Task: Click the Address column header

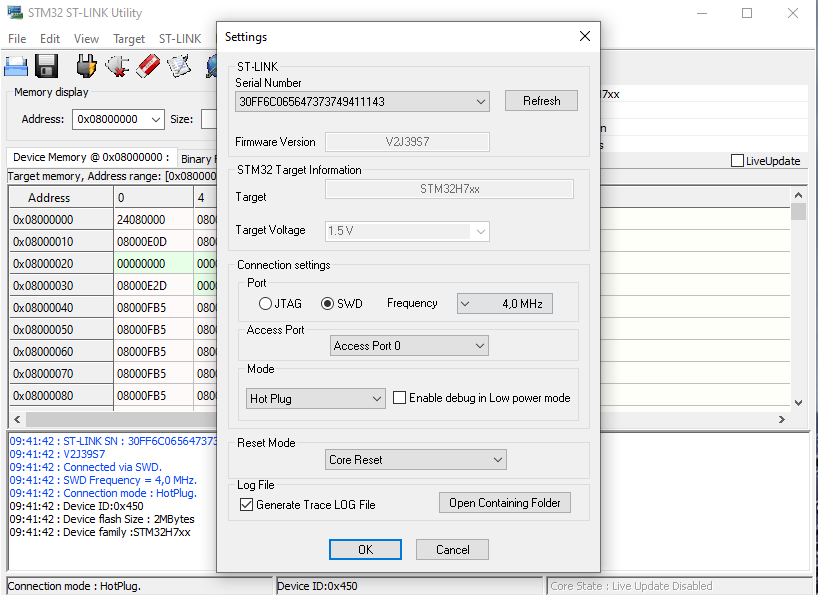Action: click(x=61, y=198)
